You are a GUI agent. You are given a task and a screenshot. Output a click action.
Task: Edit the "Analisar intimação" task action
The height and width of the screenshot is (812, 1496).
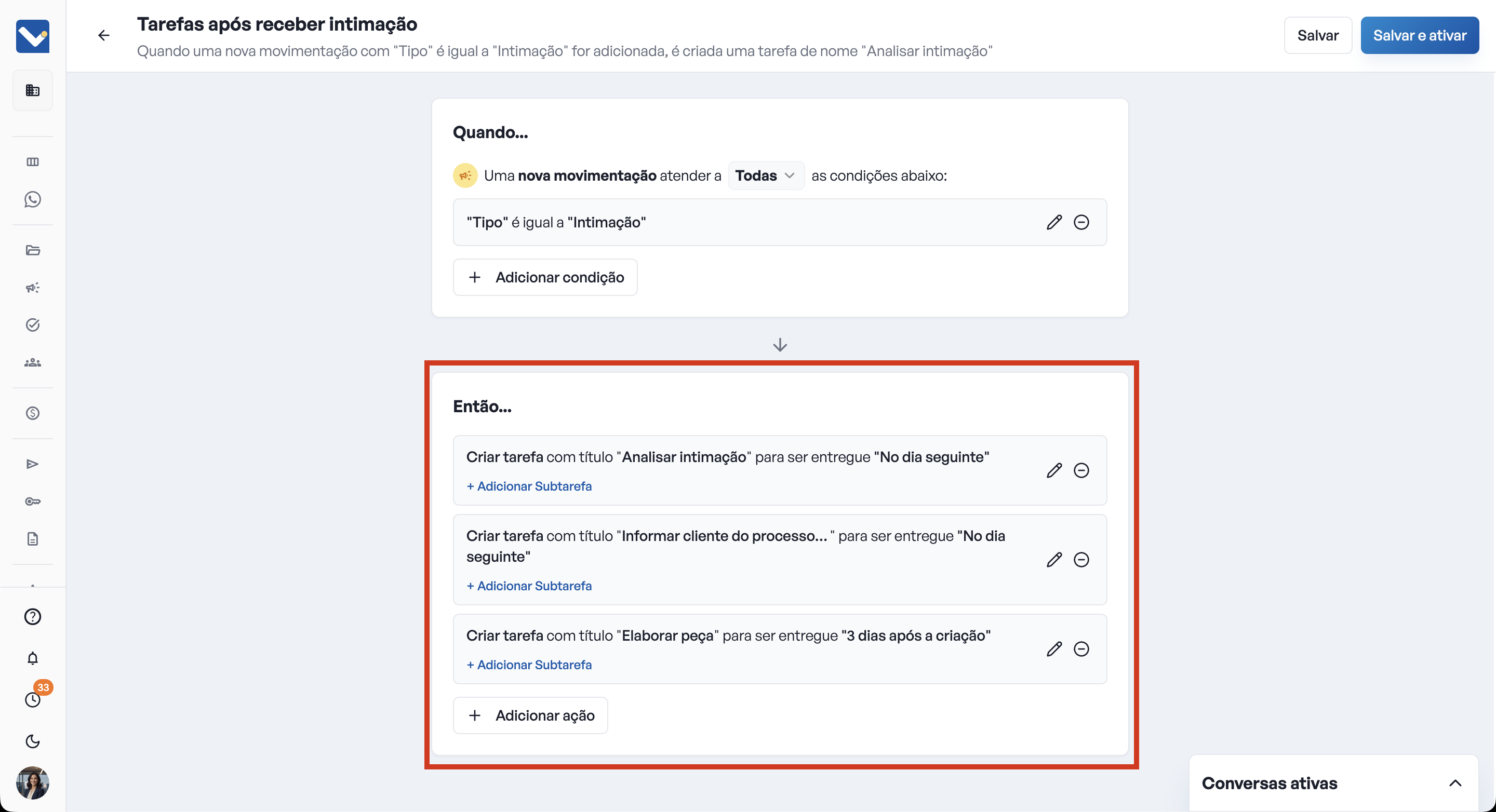[x=1054, y=470]
